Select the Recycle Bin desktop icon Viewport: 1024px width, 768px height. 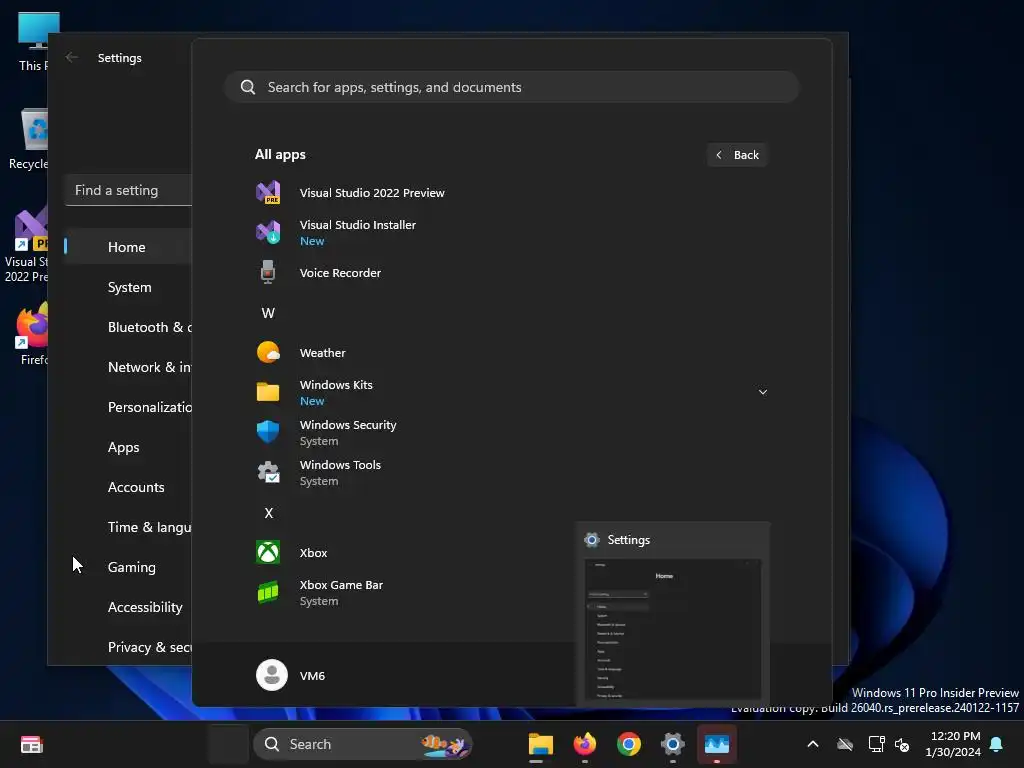tap(29, 138)
